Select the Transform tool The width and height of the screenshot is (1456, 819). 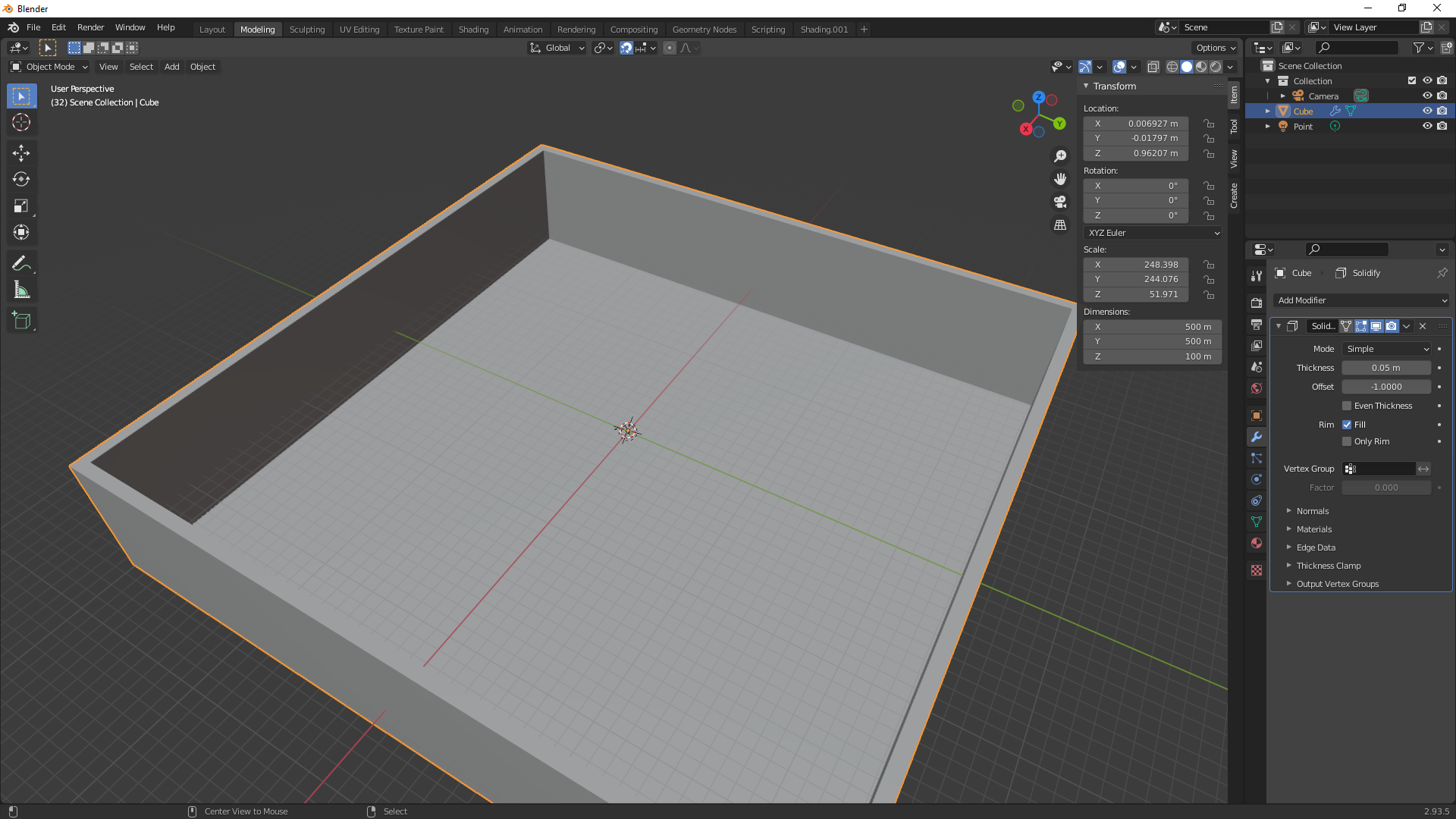[x=21, y=233]
